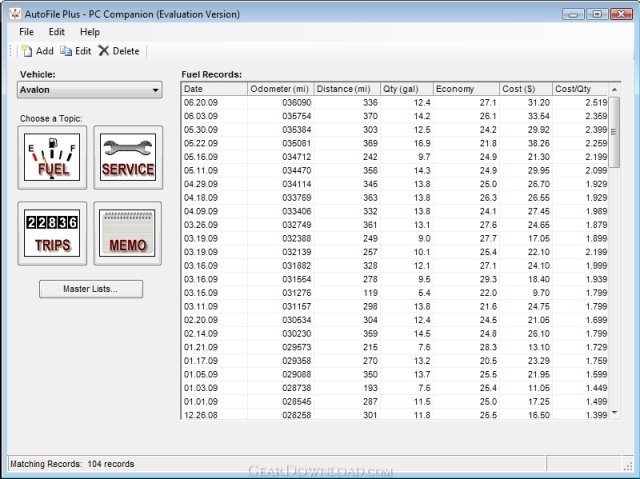Click the status bar resize grip

click(628, 465)
